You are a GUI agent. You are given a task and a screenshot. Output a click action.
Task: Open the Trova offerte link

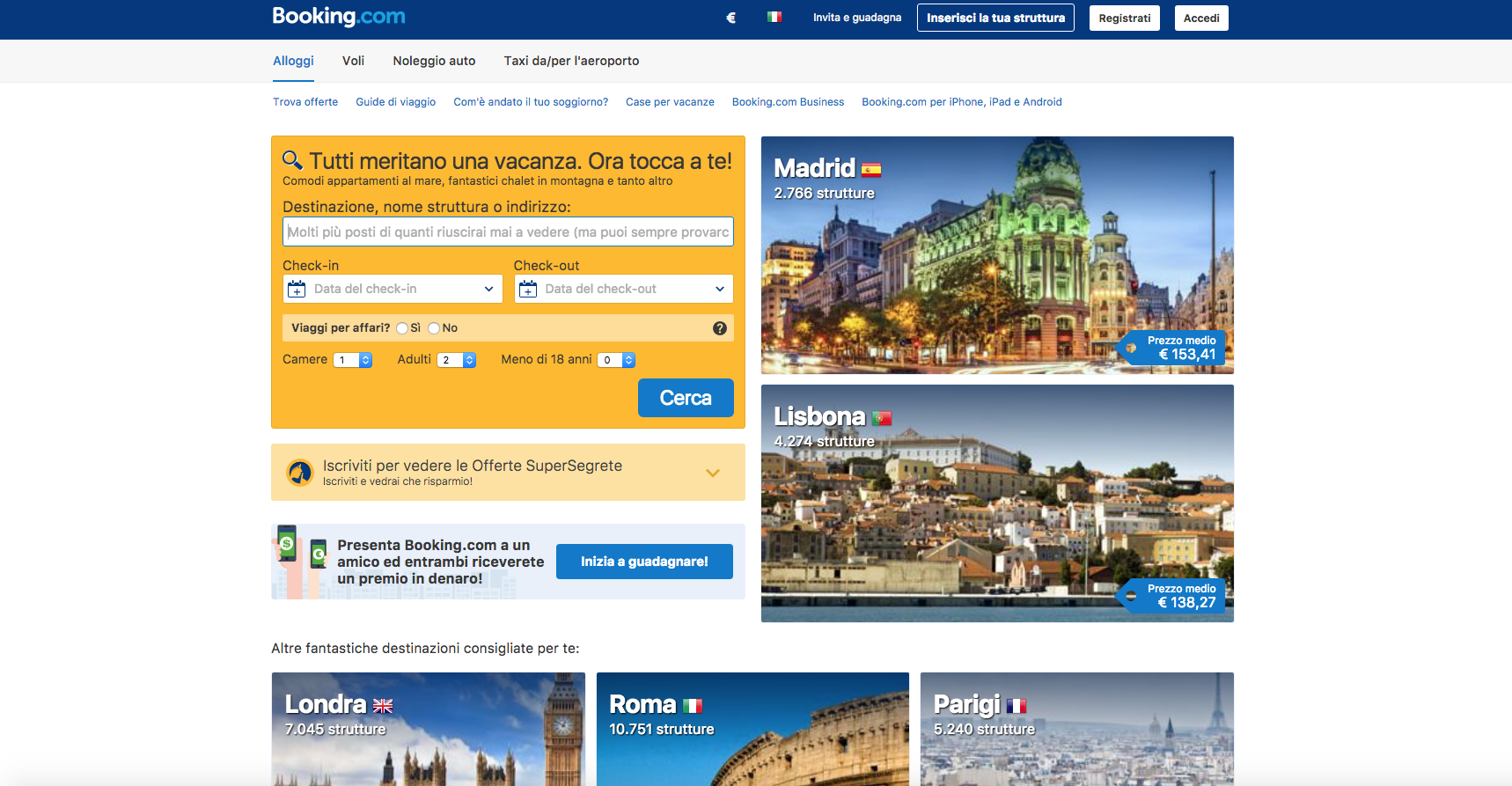coord(305,102)
